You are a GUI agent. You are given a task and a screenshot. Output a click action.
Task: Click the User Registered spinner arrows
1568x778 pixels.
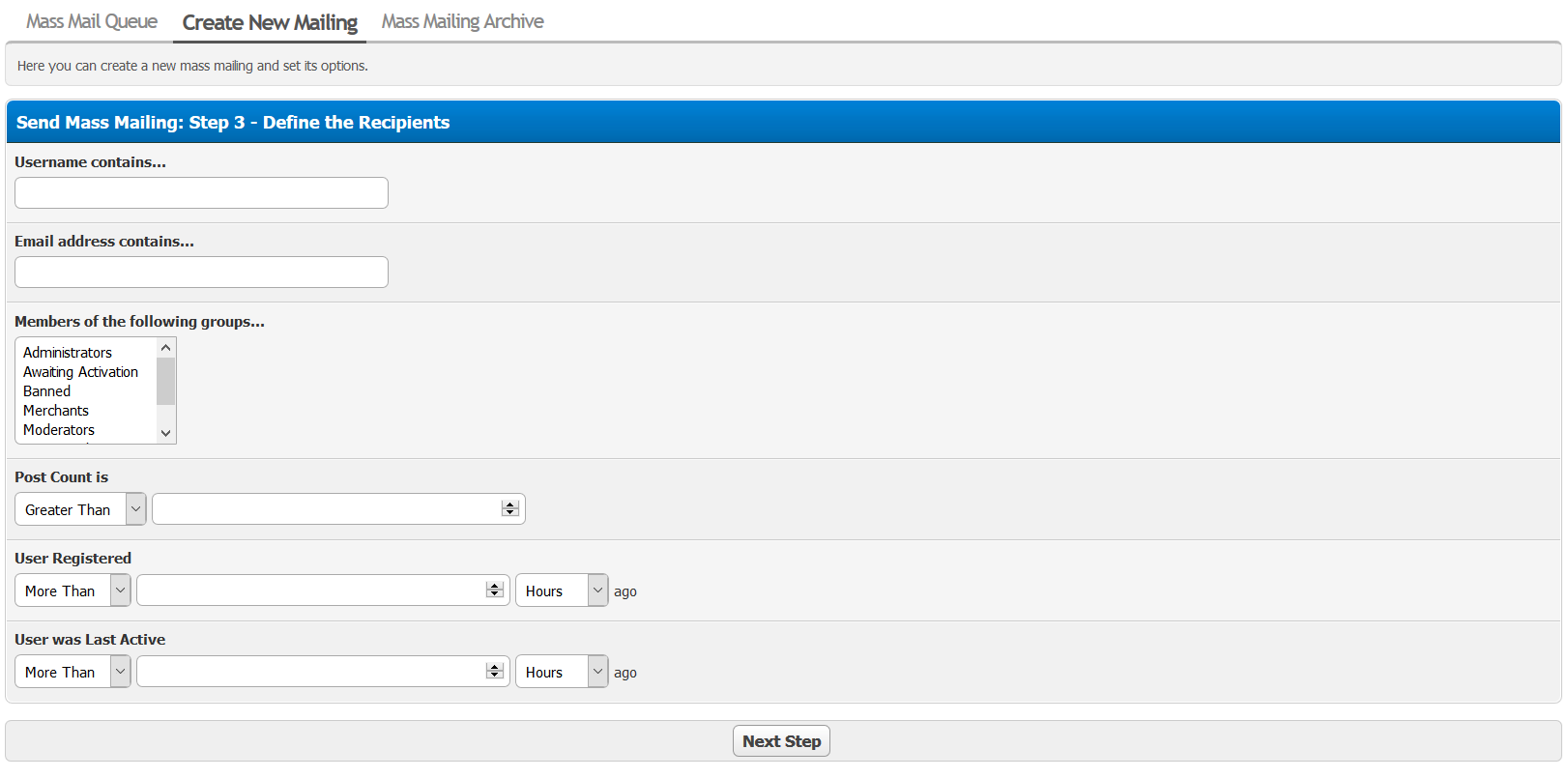point(495,591)
